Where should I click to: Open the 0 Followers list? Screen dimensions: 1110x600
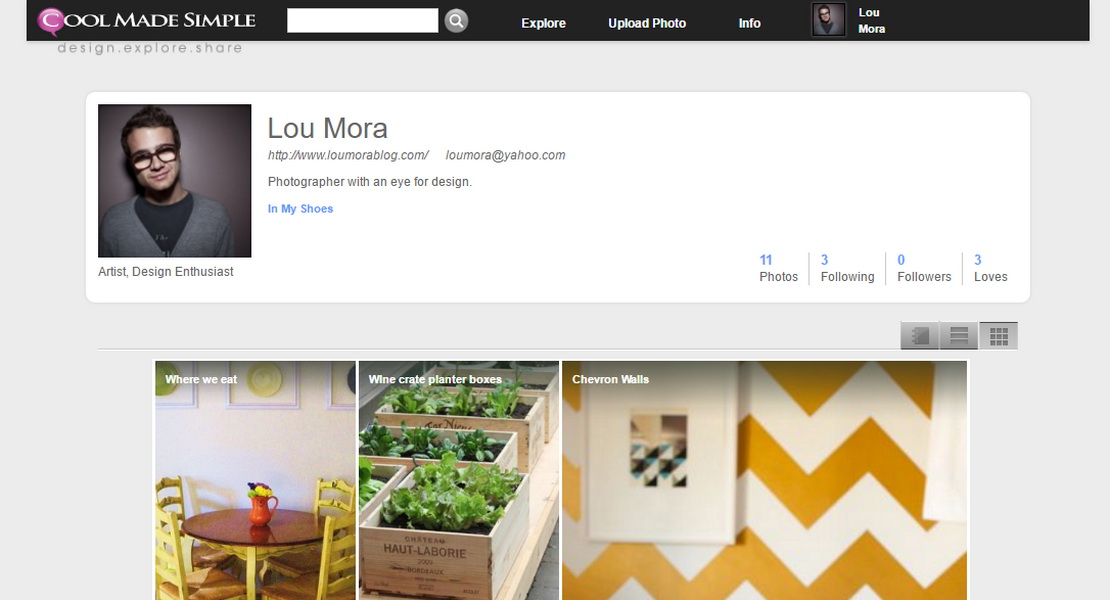924,268
